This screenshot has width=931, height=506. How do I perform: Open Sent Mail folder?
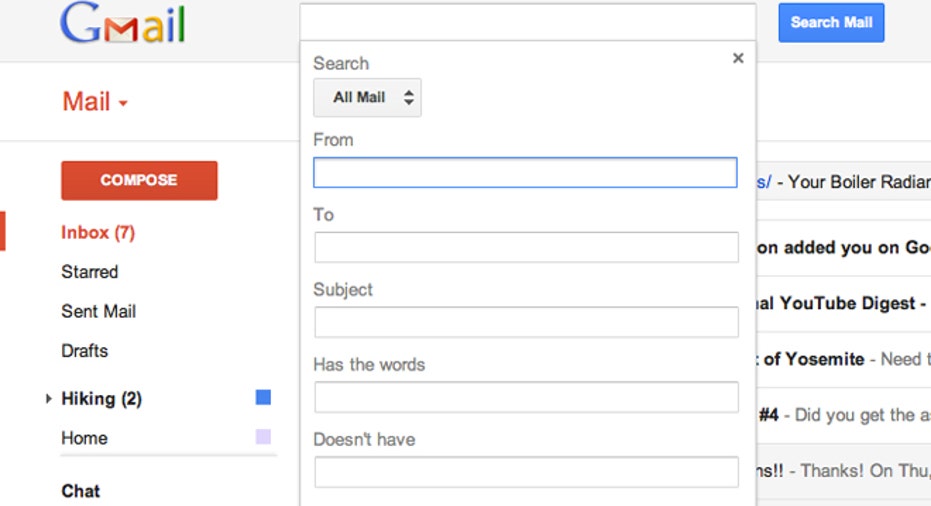[99, 311]
